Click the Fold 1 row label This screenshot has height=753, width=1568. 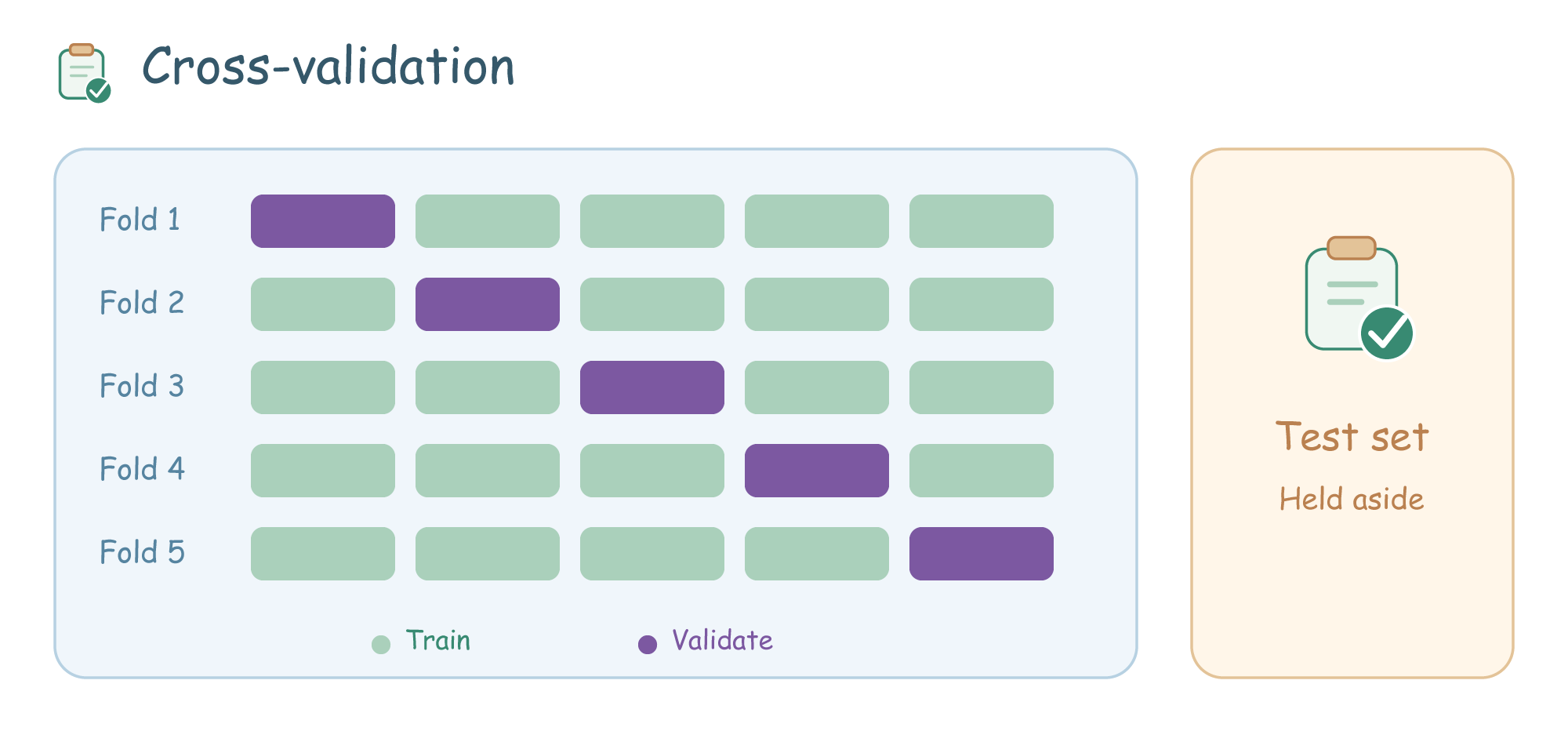coord(140,220)
